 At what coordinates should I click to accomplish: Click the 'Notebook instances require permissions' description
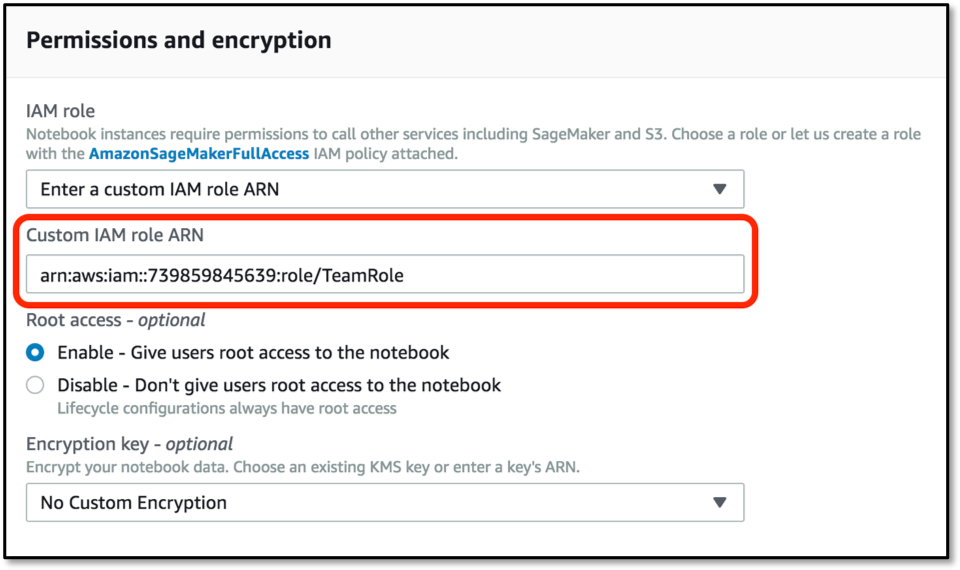coord(473,144)
